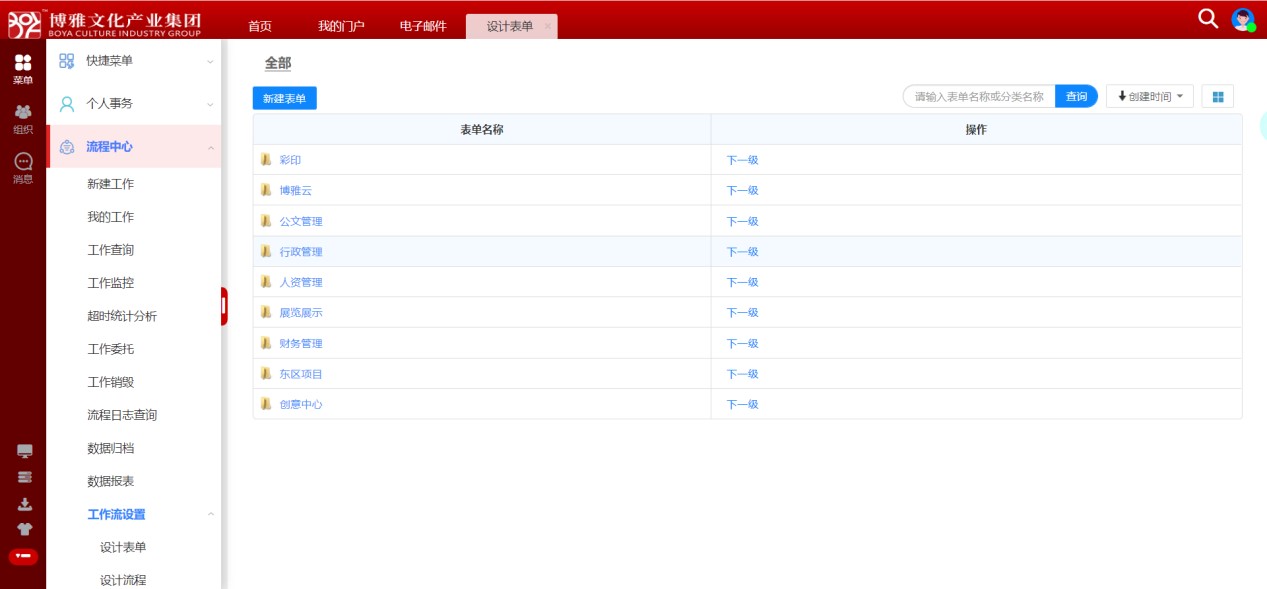This screenshot has height=589, width=1267.
Task: Click 下一级 for 博雅云 row
Action: [742, 191]
